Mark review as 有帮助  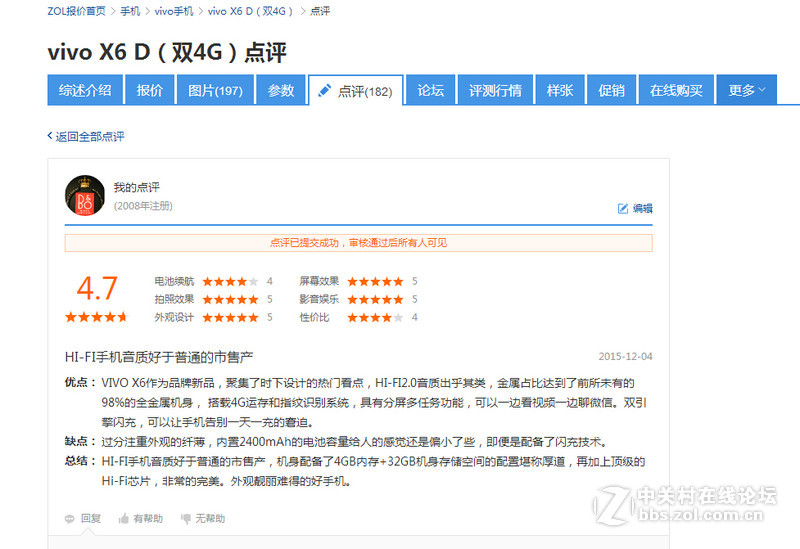[148, 518]
